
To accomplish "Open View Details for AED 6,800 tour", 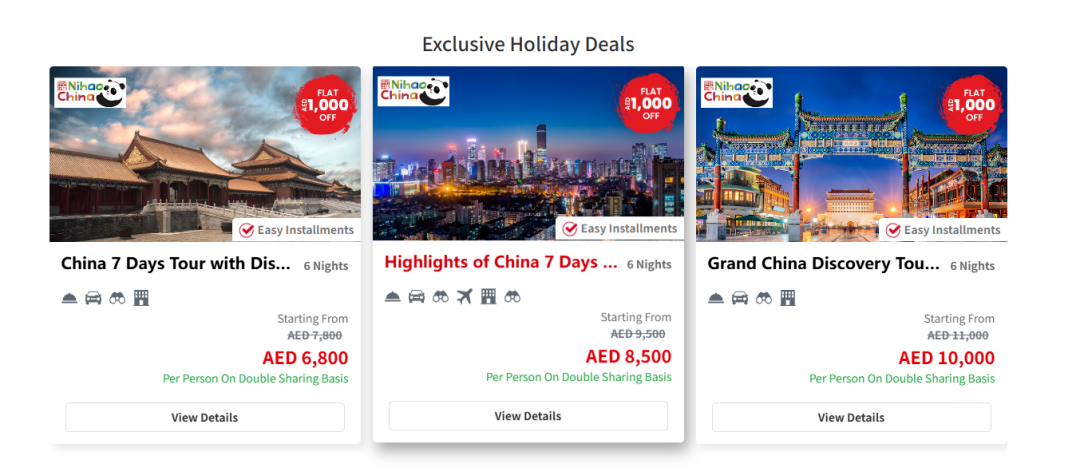I will pos(205,418).
